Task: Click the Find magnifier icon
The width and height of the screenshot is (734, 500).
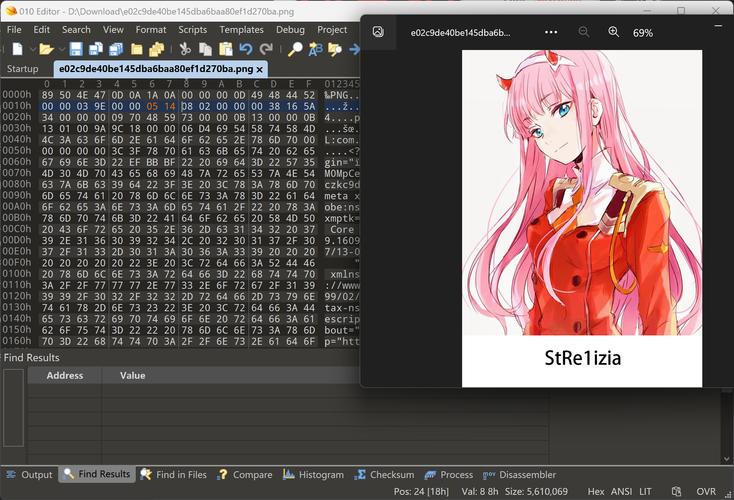Action: pyautogui.click(x=295, y=49)
